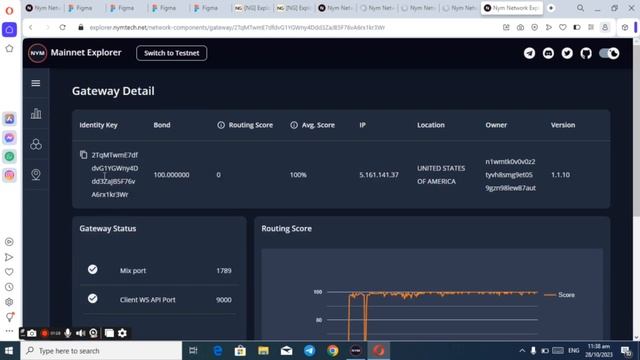Open the recorder settings gear icon

122,333
